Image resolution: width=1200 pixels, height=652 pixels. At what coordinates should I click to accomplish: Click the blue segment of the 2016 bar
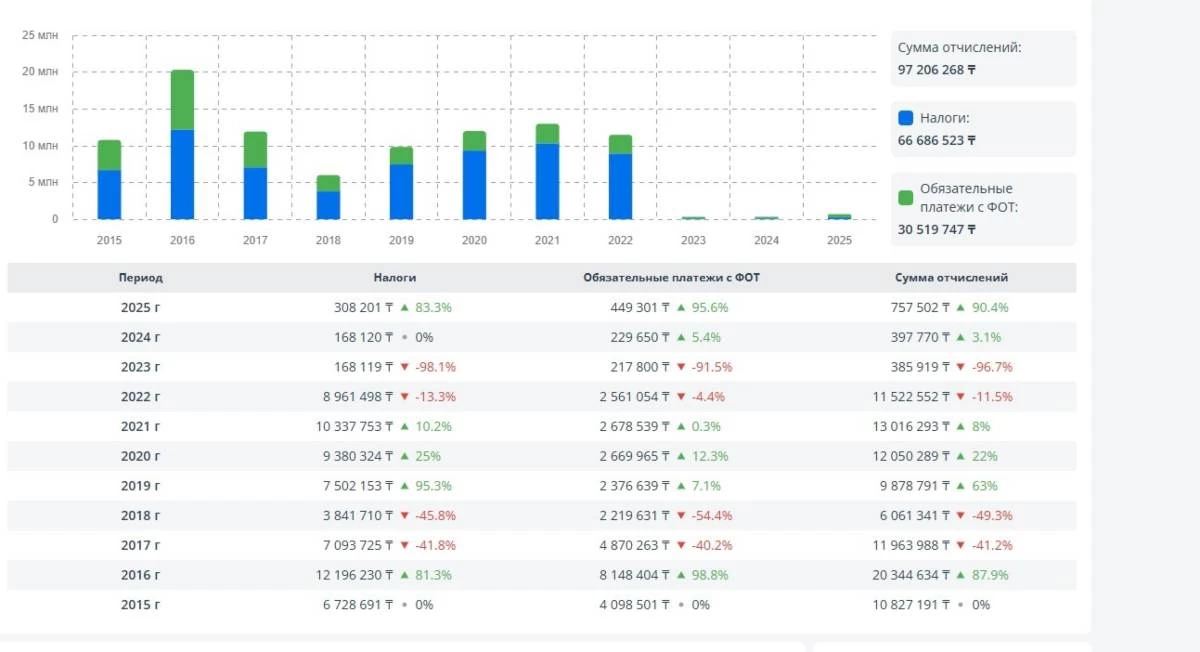coord(182,175)
